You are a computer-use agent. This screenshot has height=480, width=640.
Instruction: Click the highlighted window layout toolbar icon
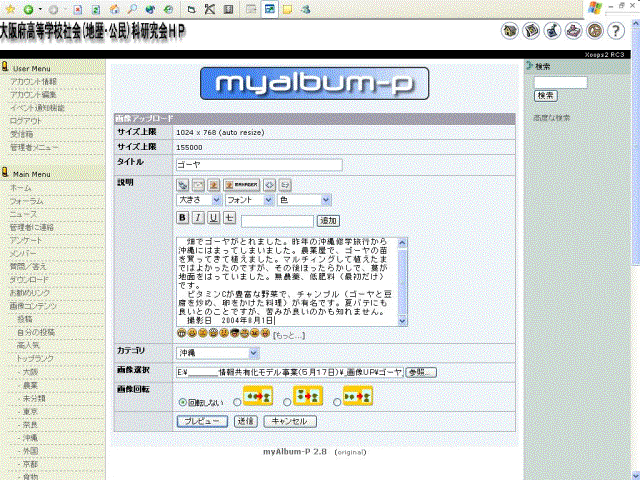[x=269, y=9]
